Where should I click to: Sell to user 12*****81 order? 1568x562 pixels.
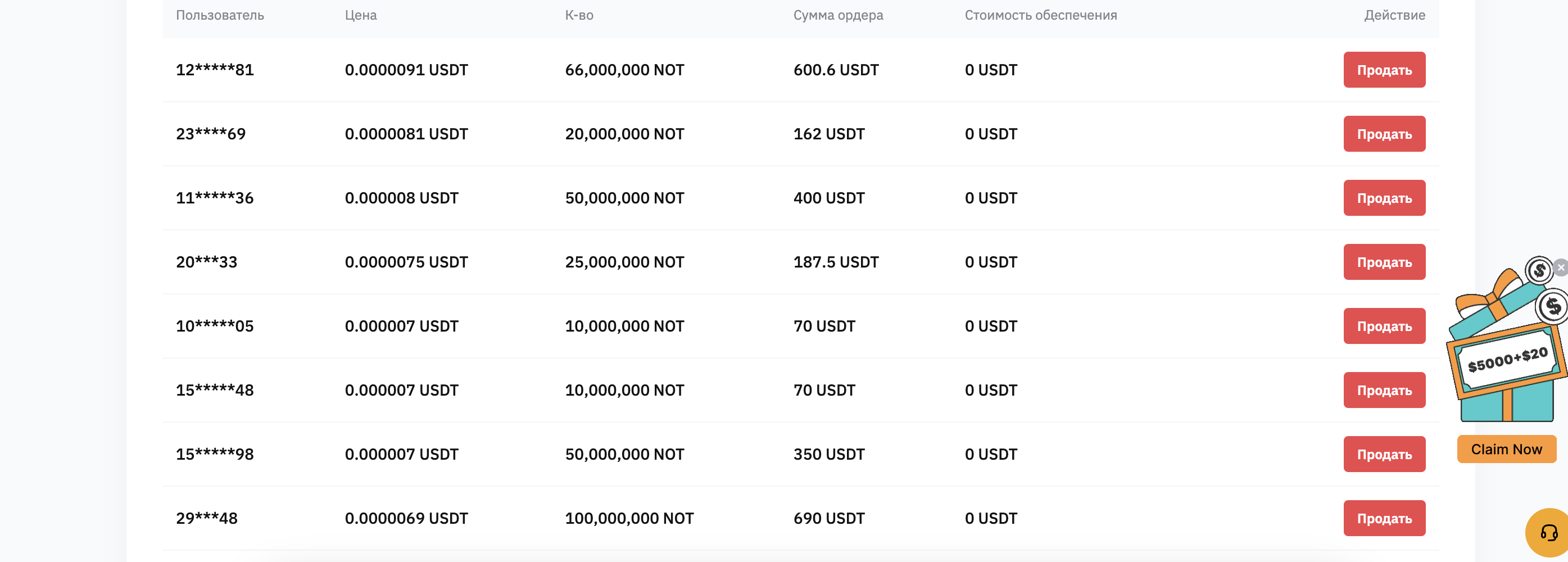[1384, 70]
